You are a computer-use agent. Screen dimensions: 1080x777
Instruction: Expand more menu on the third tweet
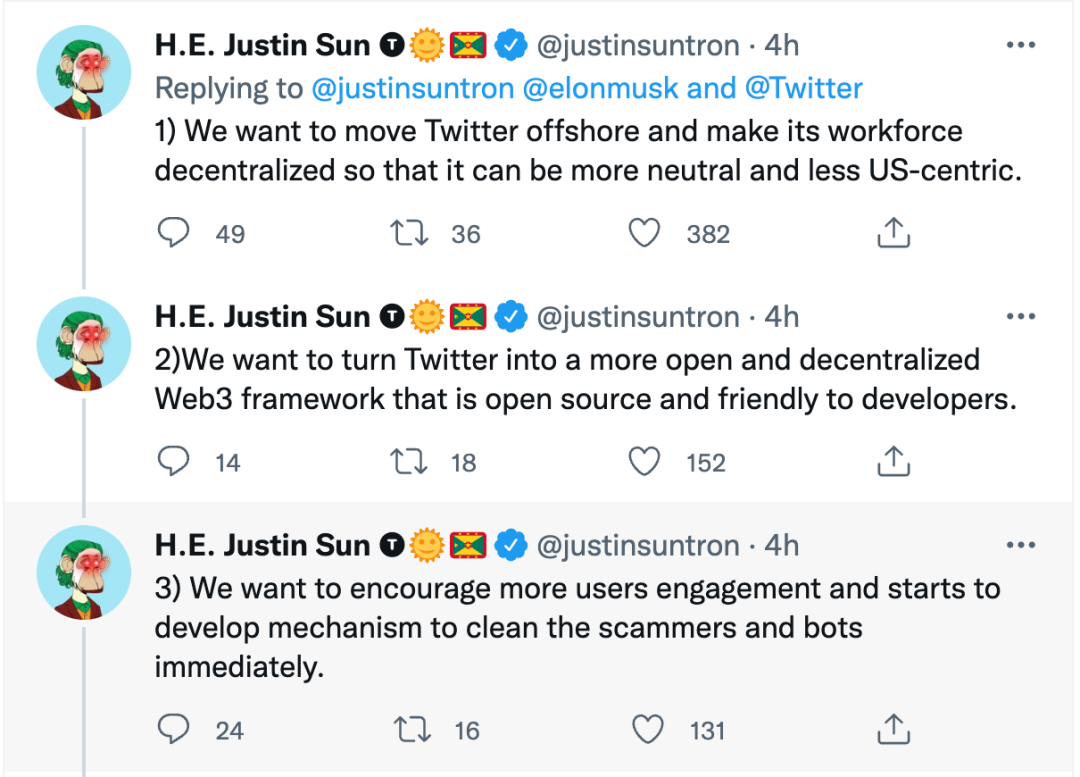coord(1020,545)
